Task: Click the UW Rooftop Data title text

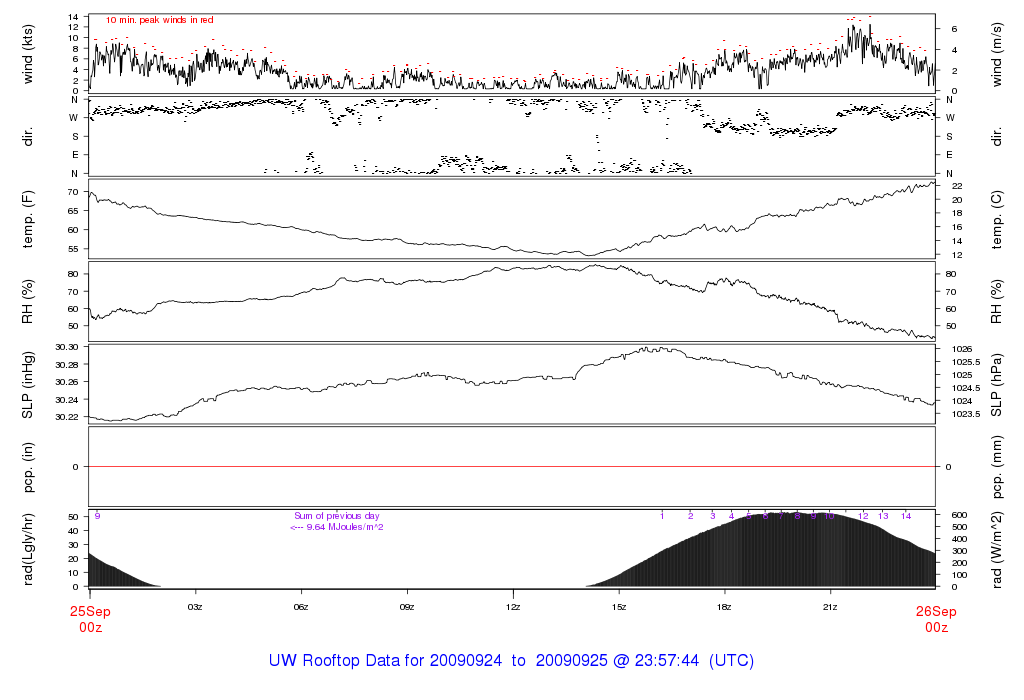Action: pyautogui.click(x=511, y=661)
